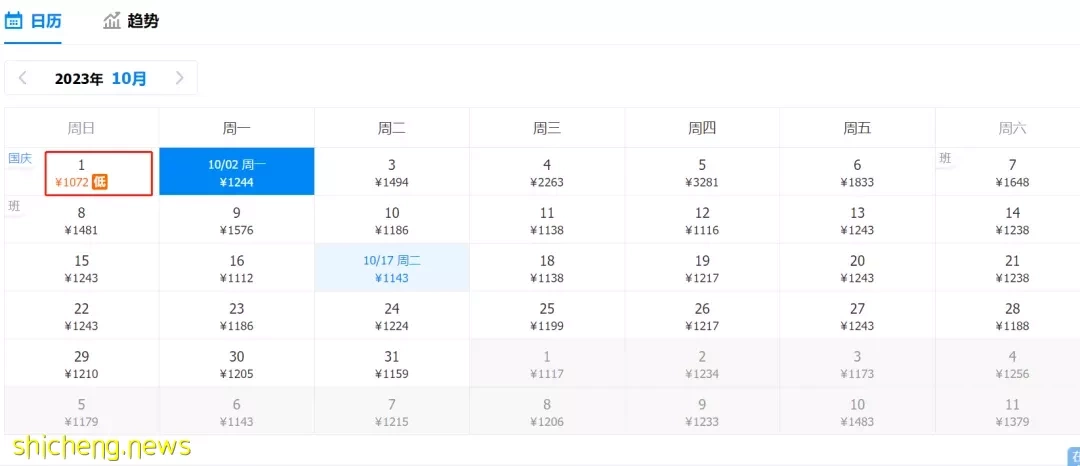Open the 10月 month selector
This screenshot has width=1080, height=466.
(x=129, y=78)
